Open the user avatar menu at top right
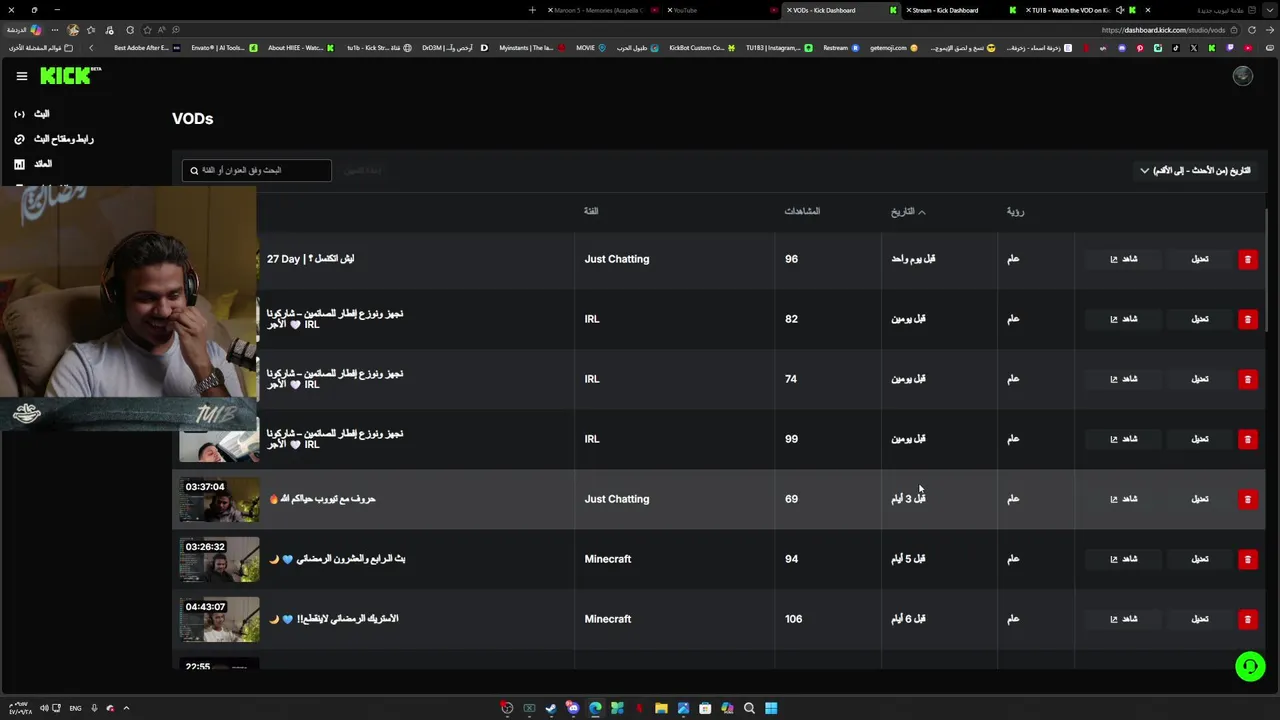Image resolution: width=1280 pixels, height=720 pixels. (x=1243, y=76)
